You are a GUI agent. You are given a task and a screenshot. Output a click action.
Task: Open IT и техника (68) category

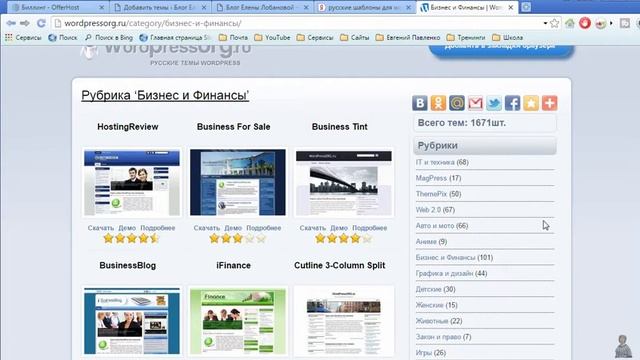442,162
